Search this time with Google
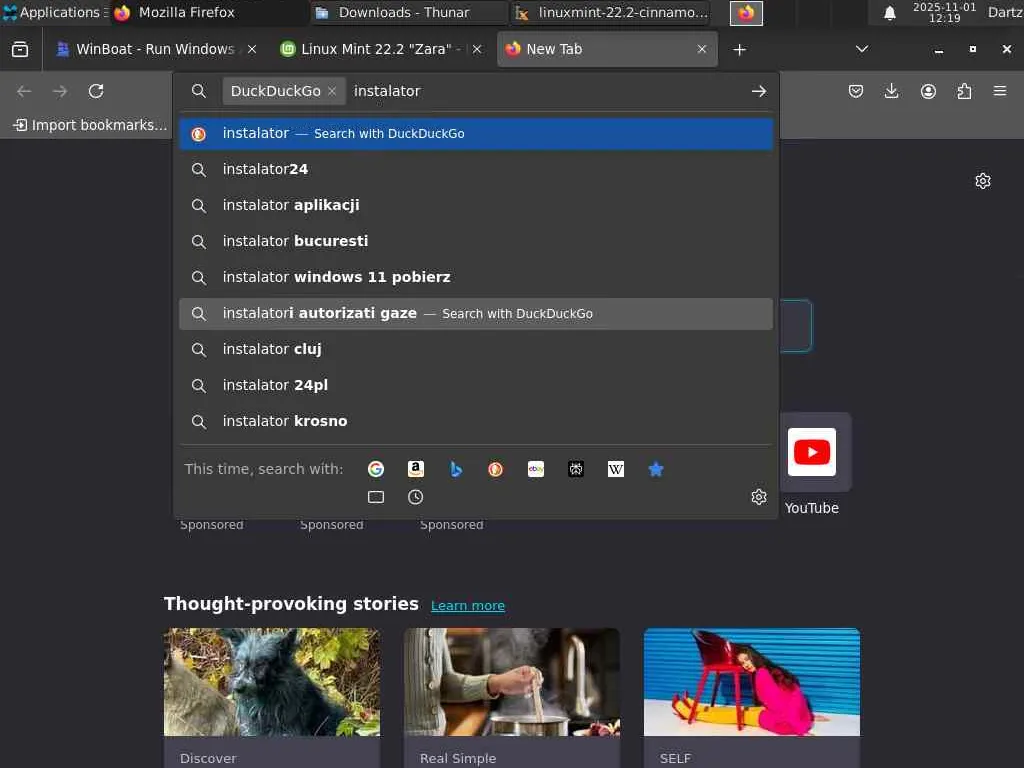Screen dimensions: 1024x768 [376, 469]
